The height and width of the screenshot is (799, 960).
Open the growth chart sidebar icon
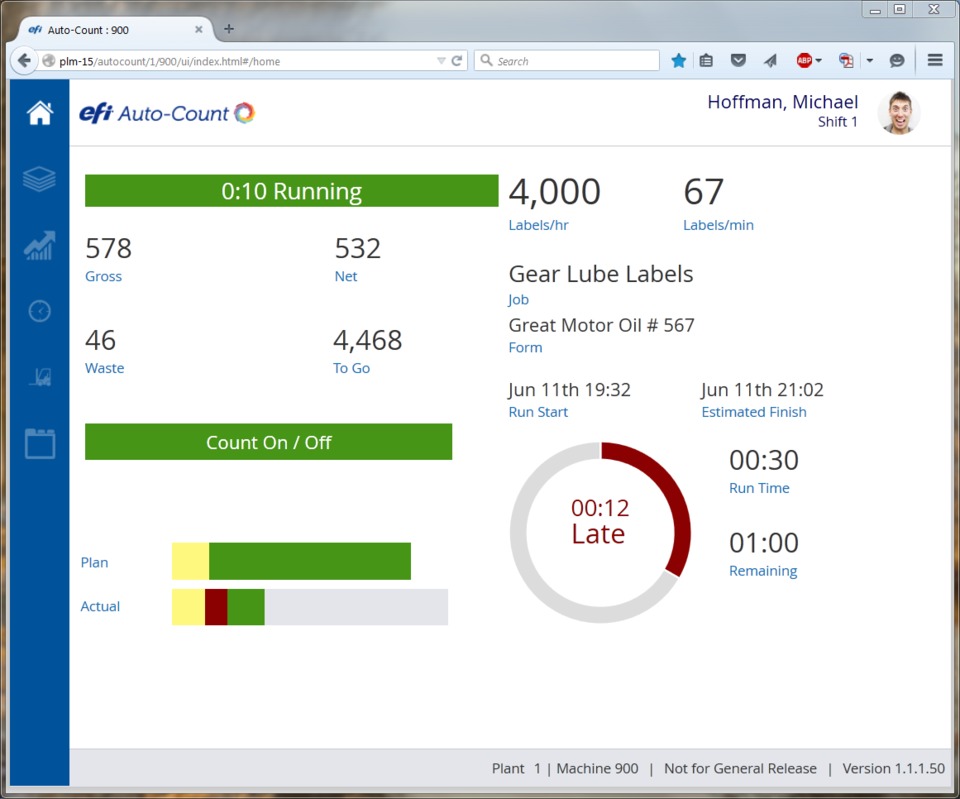(40, 246)
